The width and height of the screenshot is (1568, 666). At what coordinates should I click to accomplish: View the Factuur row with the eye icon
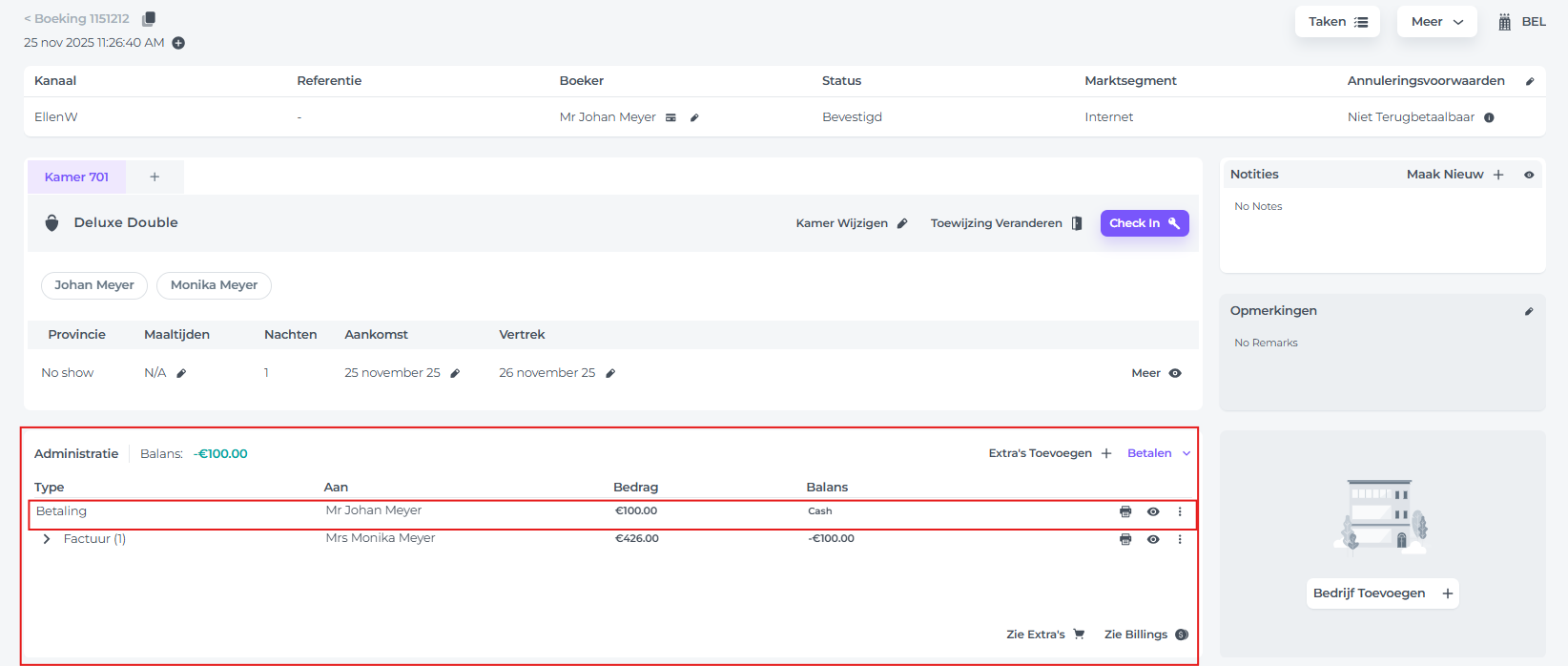[1153, 539]
